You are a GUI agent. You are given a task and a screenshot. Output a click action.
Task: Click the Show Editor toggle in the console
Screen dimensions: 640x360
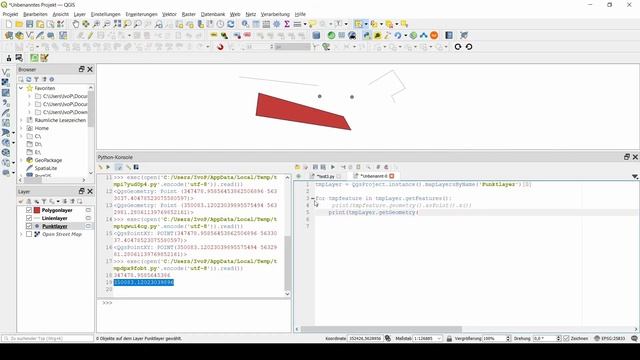click(x=118, y=167)
